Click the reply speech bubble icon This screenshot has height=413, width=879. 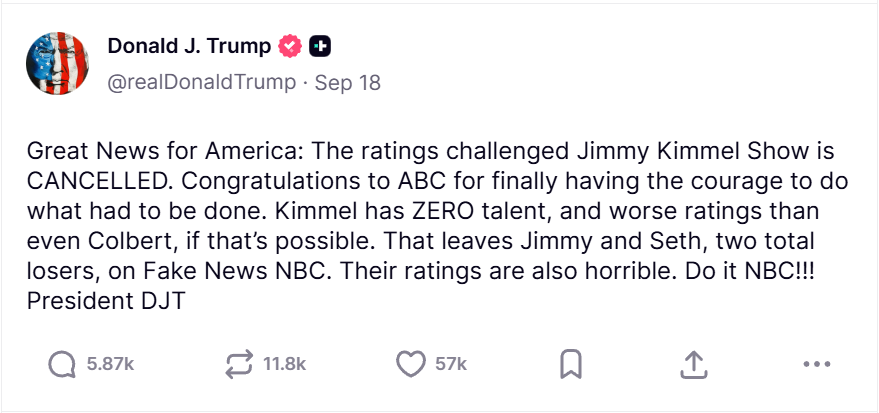tap(62, 365)
